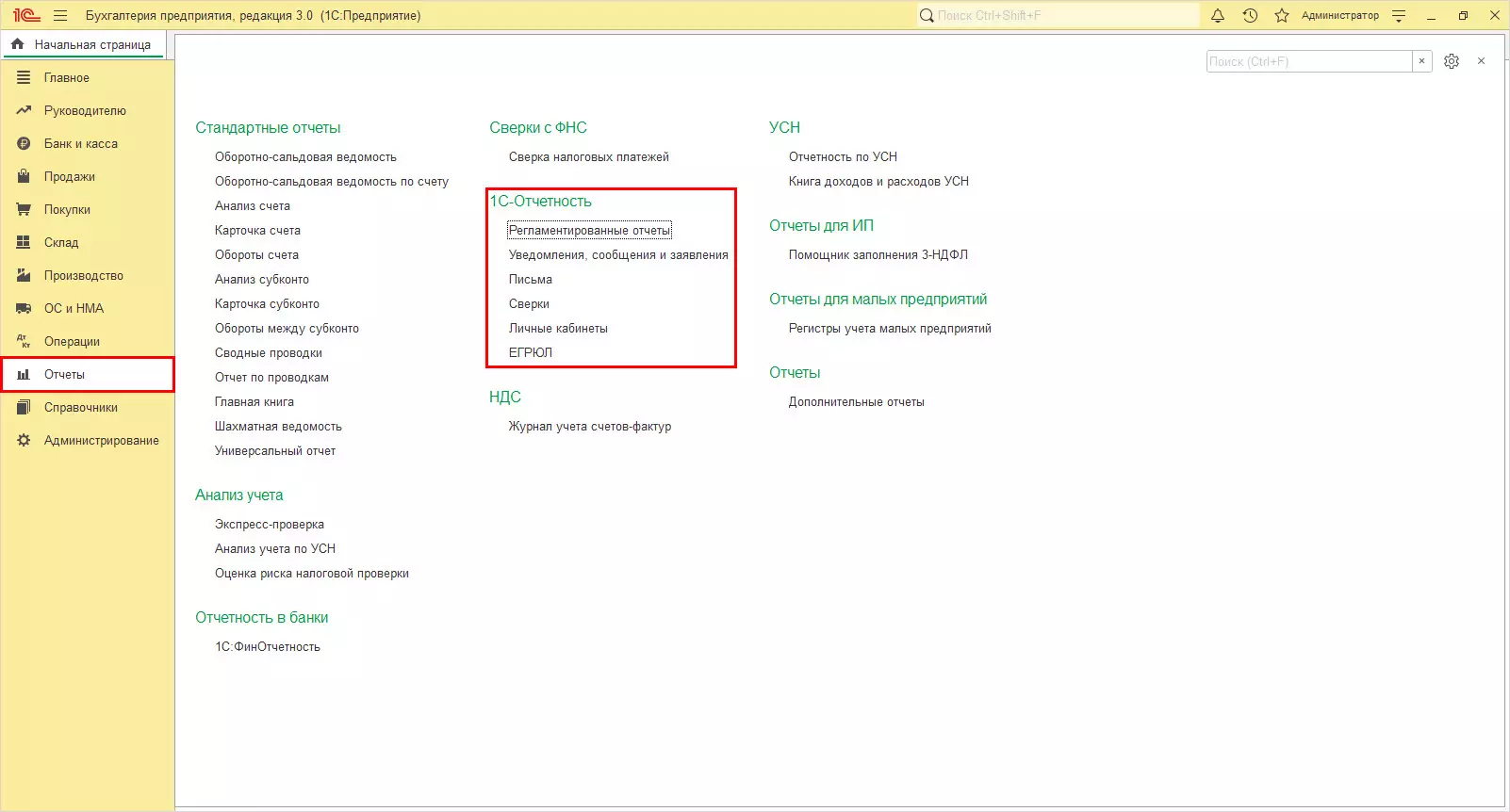Screen dimensions: 1510x812
Task: Open the reports menu settings gear
Action: [x=1452, y=61]
